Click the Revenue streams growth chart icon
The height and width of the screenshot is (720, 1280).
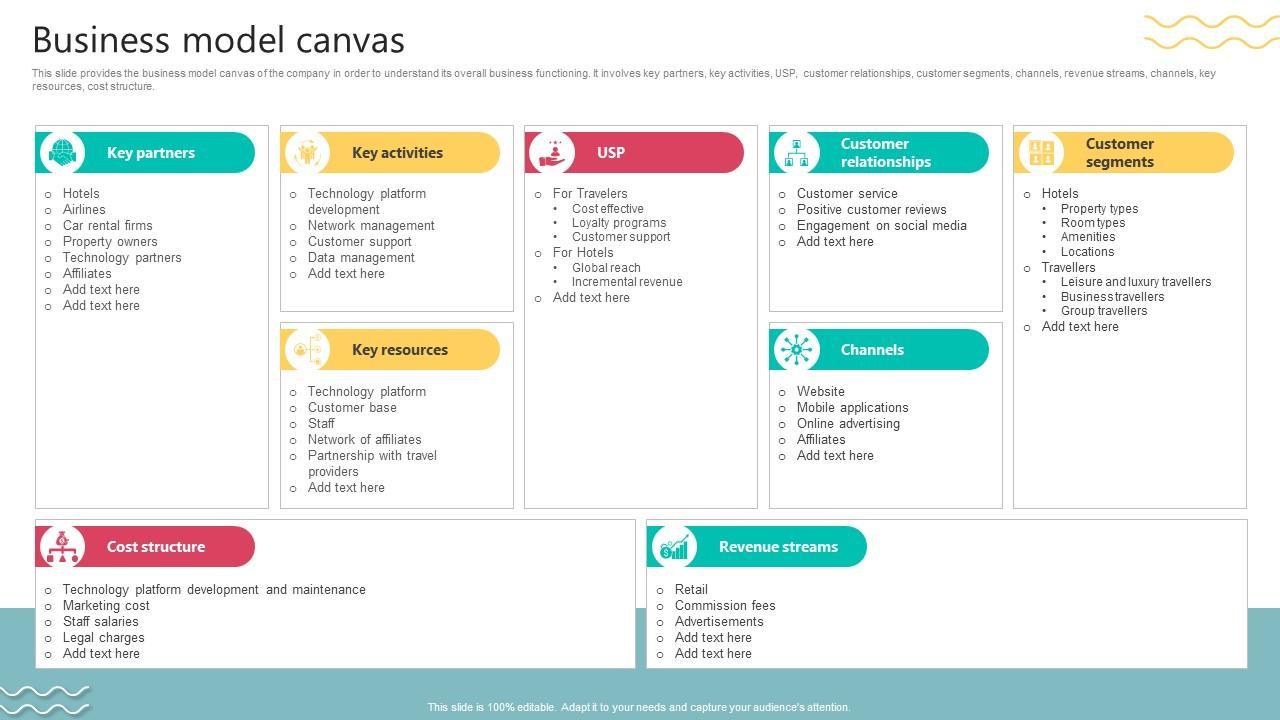675,547
